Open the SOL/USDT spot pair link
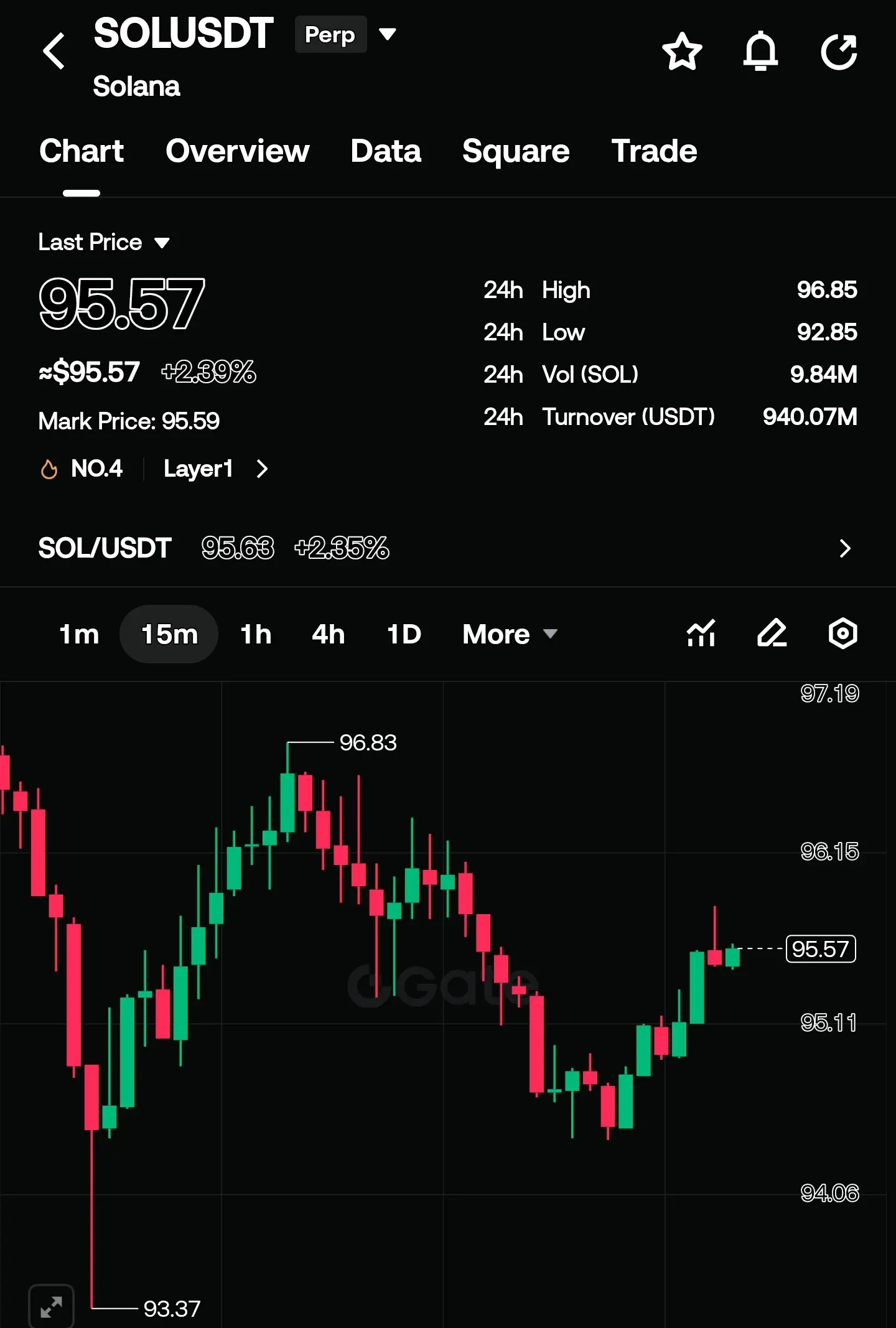The width and height of the screenshot is (896, 1328). (105, 548)
